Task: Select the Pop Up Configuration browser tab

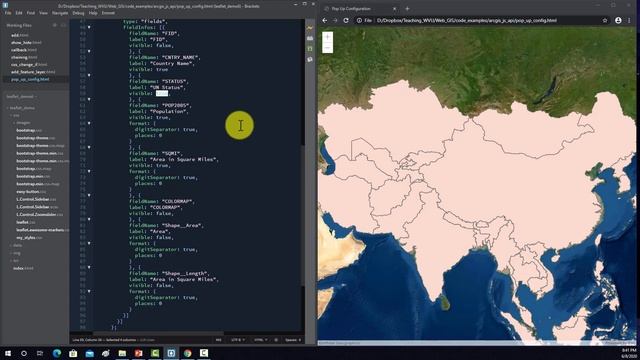Action: 359,9
